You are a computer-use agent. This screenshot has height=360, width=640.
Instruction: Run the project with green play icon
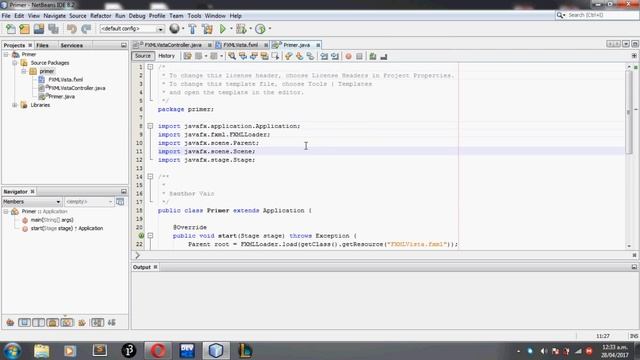[223, 29]
